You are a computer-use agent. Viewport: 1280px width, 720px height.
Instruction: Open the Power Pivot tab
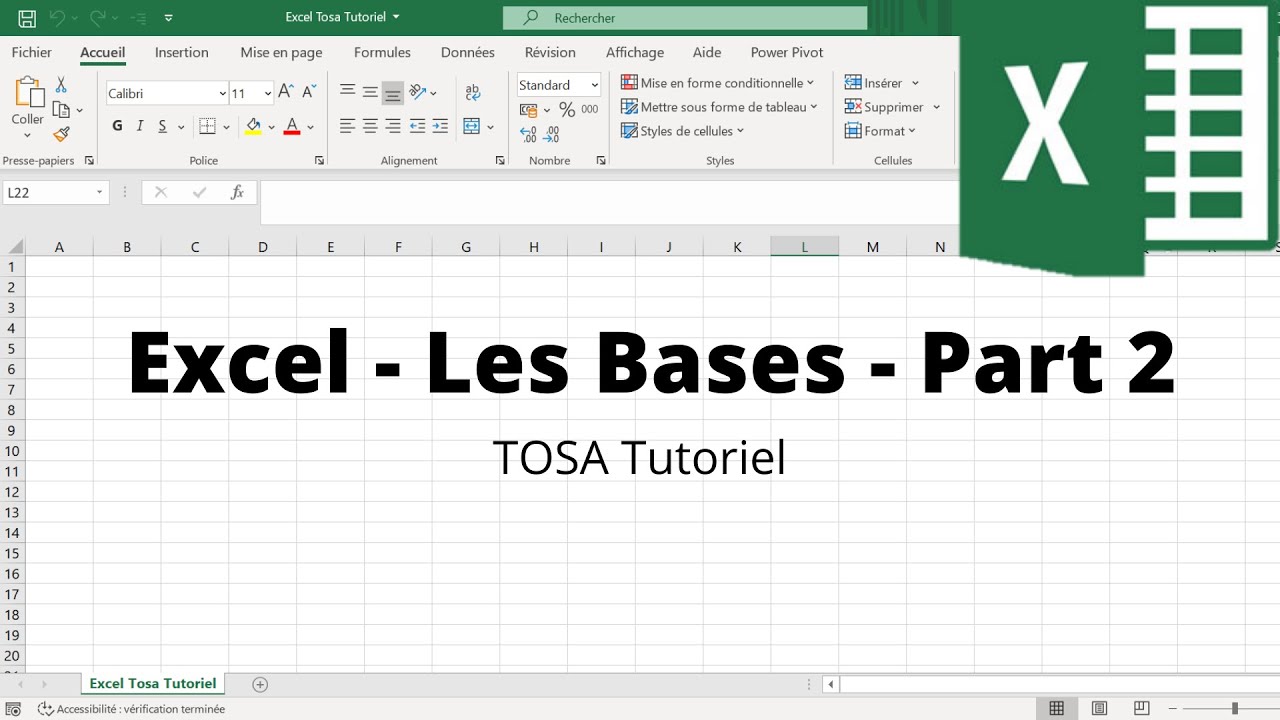tap(787, 52)
